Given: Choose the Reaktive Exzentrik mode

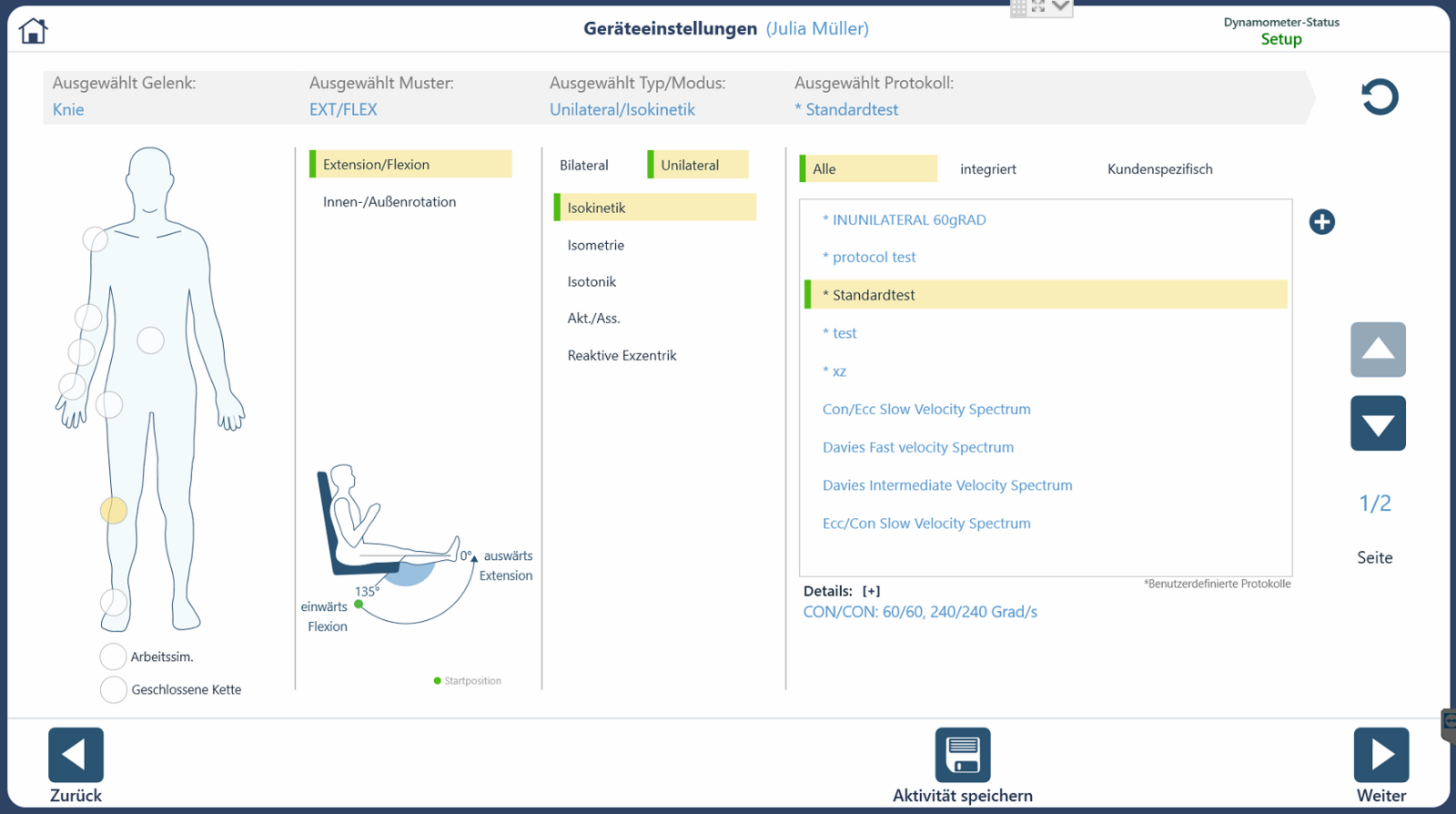Looking at the screenshot, I should [622, 355].
